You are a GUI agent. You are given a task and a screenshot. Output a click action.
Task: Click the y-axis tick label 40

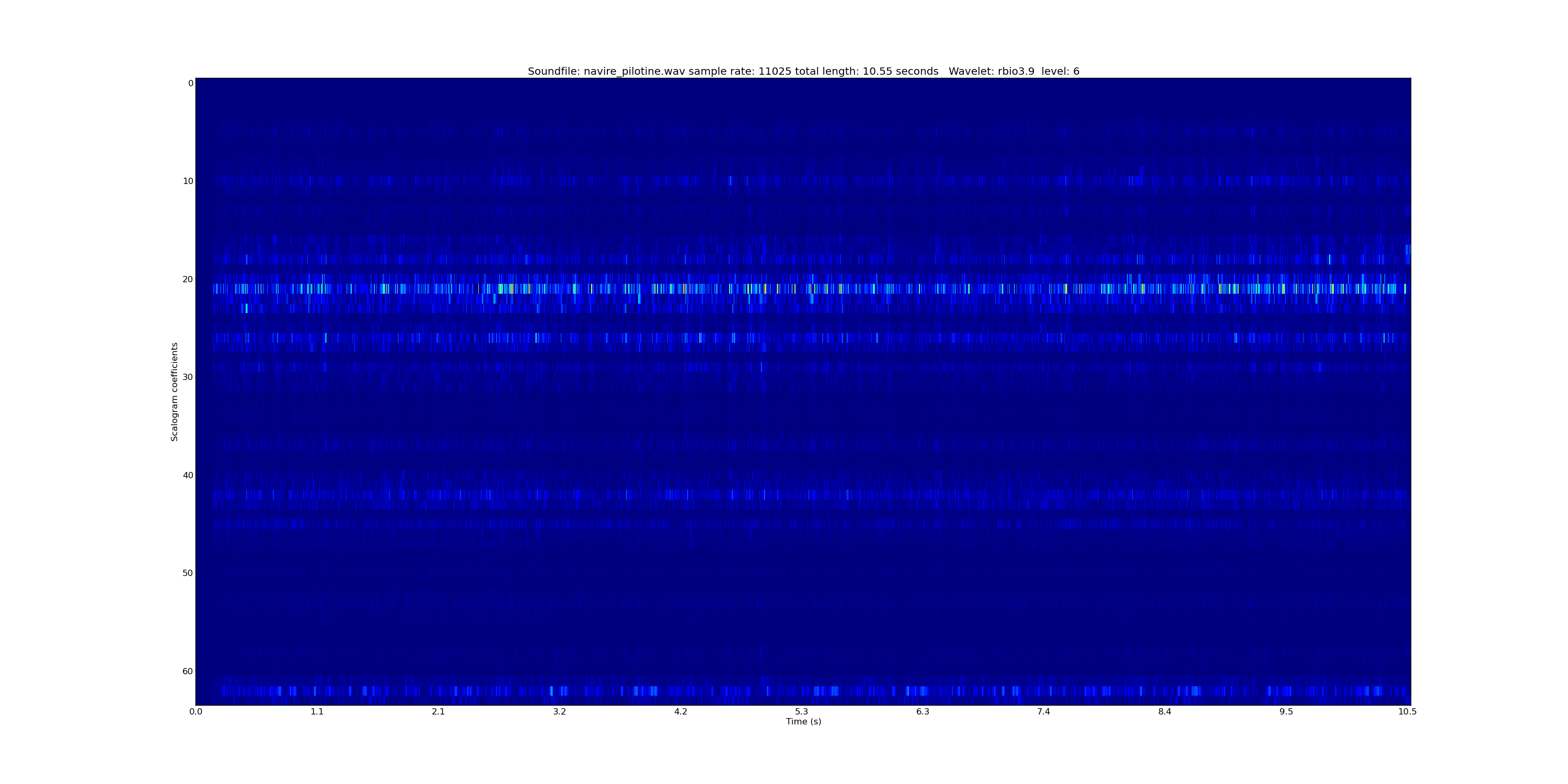click(188, 476)
